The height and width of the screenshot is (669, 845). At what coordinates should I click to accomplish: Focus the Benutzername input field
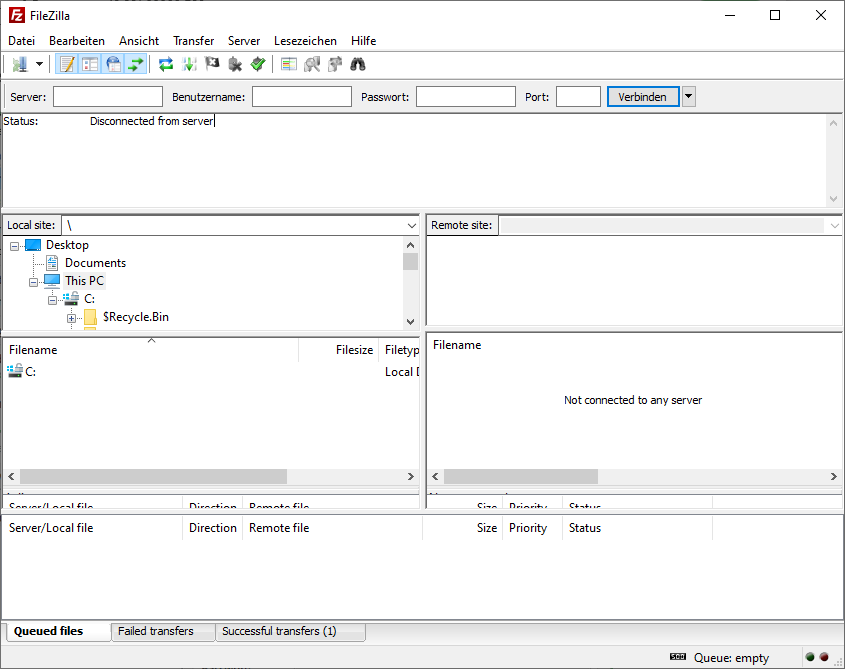tap(302, 97)
